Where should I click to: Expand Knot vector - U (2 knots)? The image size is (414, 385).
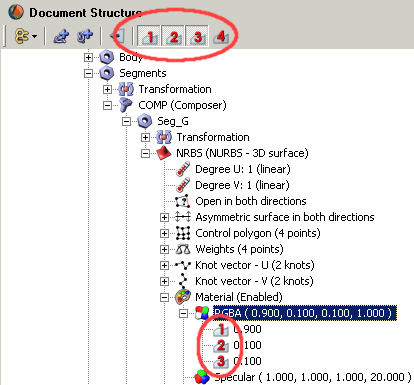164,265
